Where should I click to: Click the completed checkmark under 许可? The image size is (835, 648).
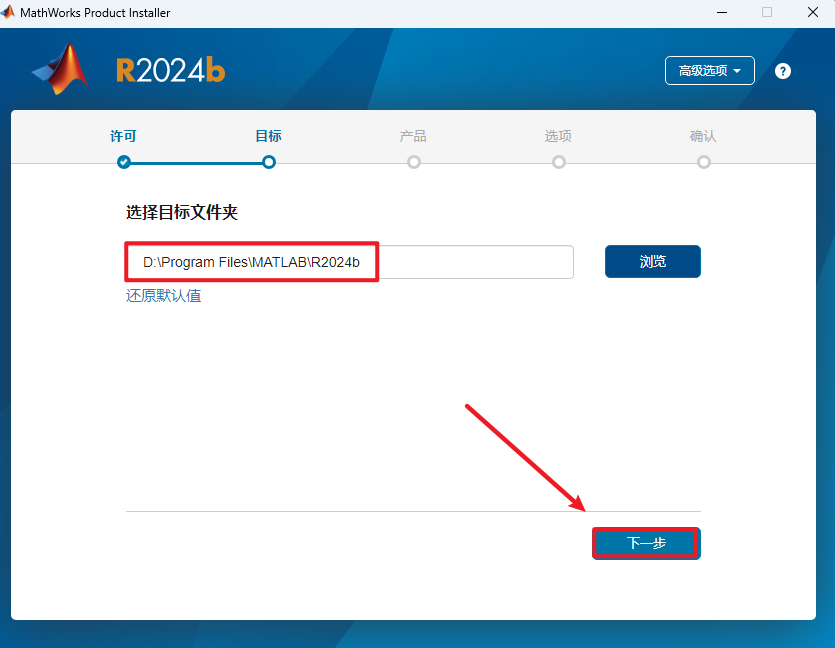point(123,161)
